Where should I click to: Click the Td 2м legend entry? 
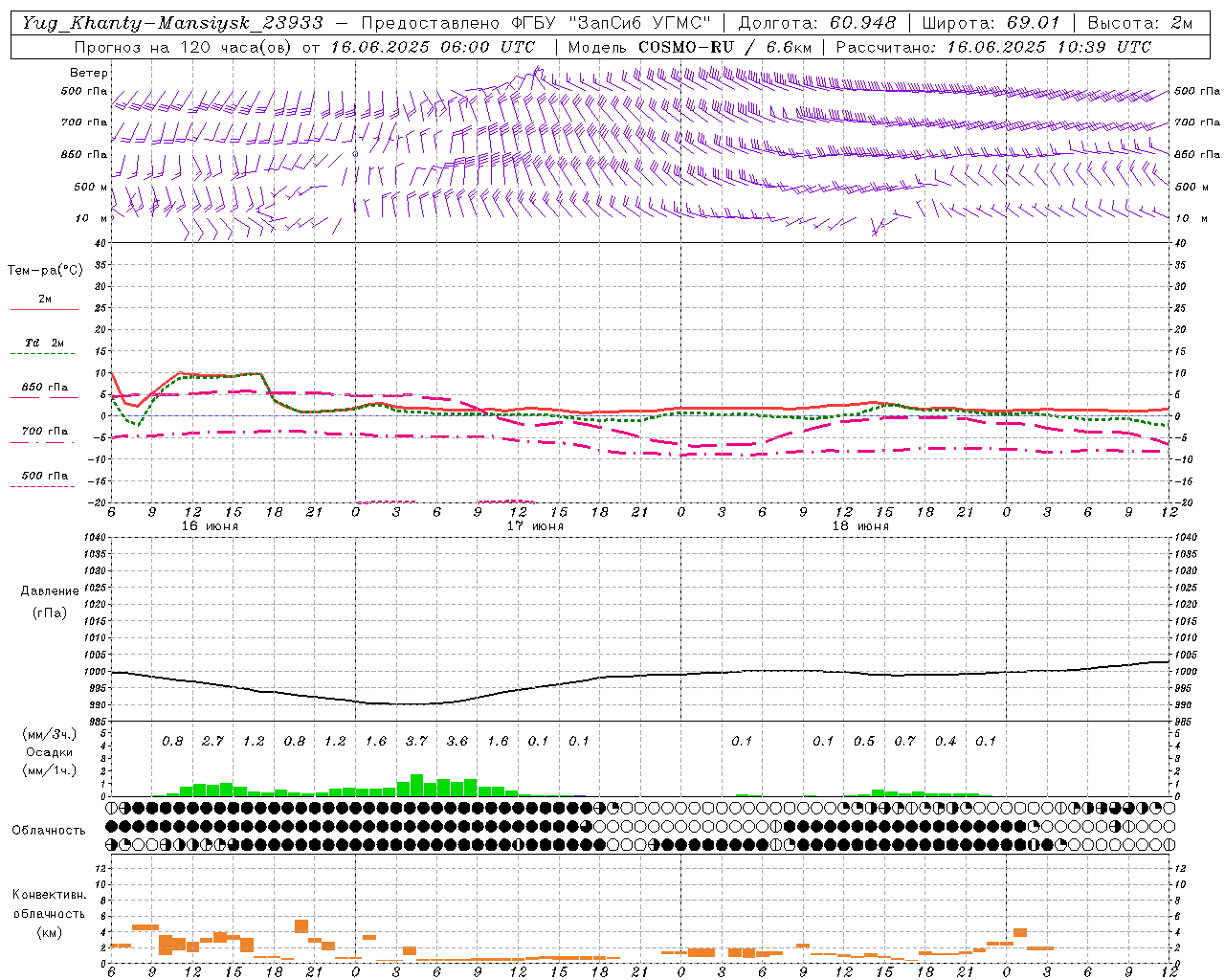44,343
